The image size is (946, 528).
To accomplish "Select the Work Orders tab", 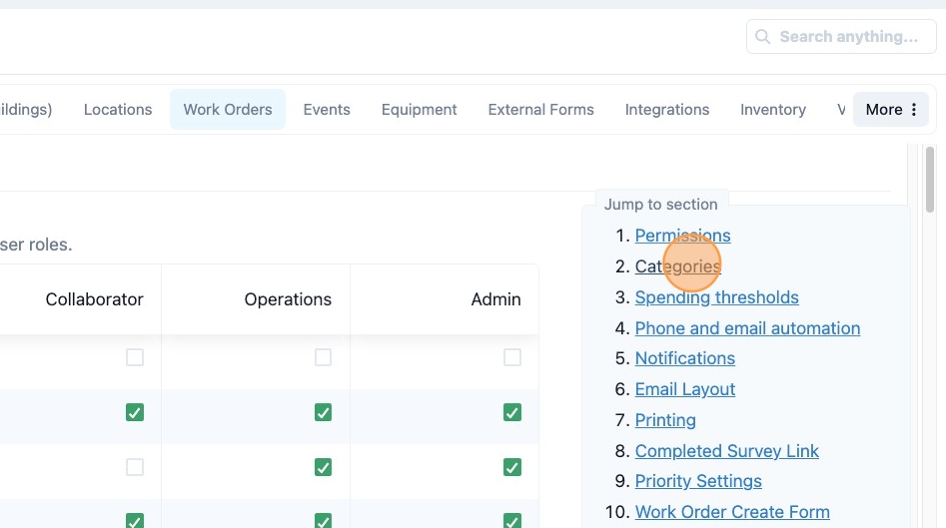I will click(227, 109).
